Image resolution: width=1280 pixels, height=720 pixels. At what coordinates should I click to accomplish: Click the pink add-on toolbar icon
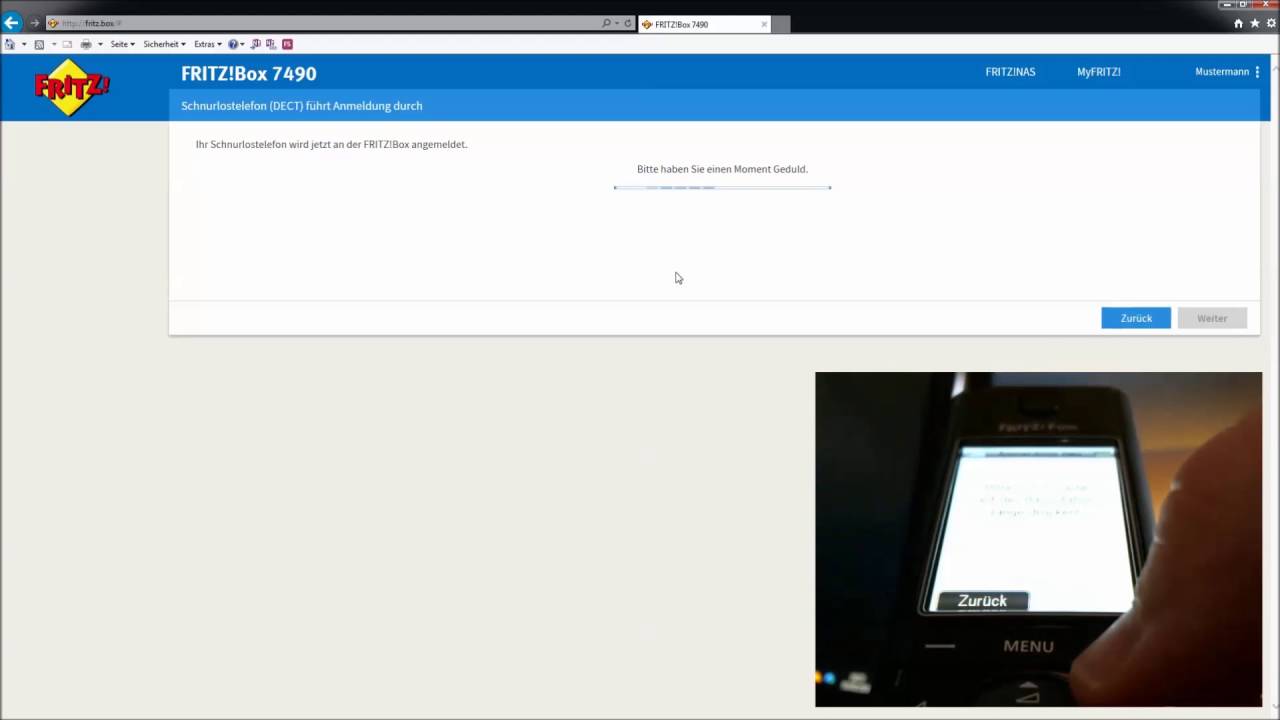coord(287,44)
